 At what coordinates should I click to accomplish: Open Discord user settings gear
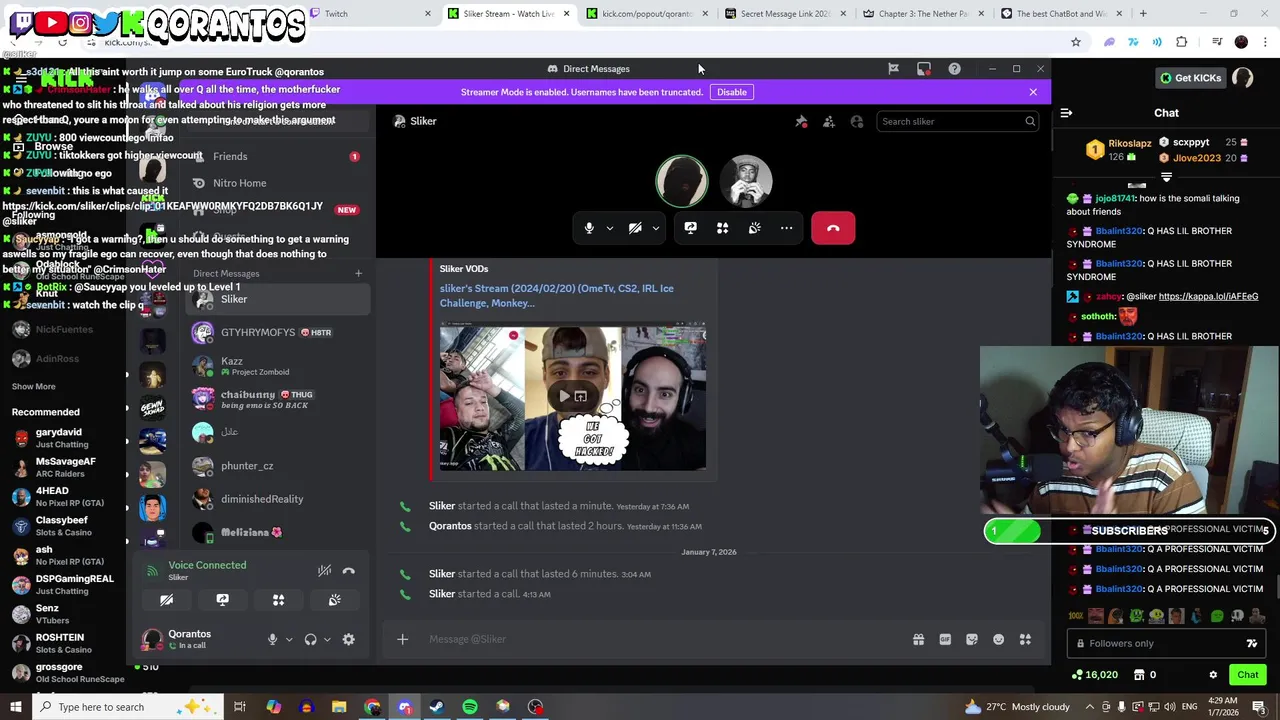[x=349, y=639]
